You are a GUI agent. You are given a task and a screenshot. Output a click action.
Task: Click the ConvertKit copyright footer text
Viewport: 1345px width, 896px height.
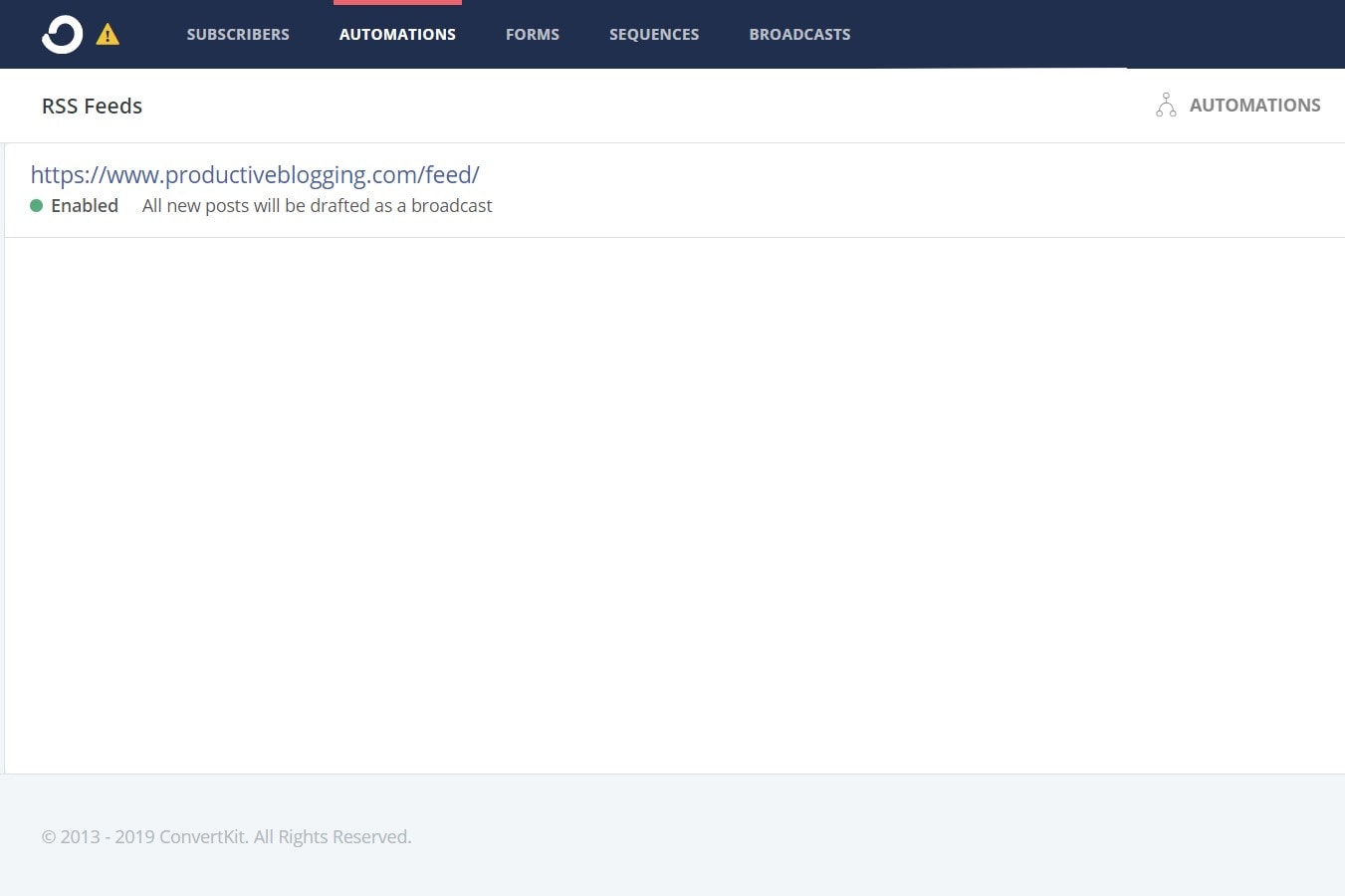[226, 837]
